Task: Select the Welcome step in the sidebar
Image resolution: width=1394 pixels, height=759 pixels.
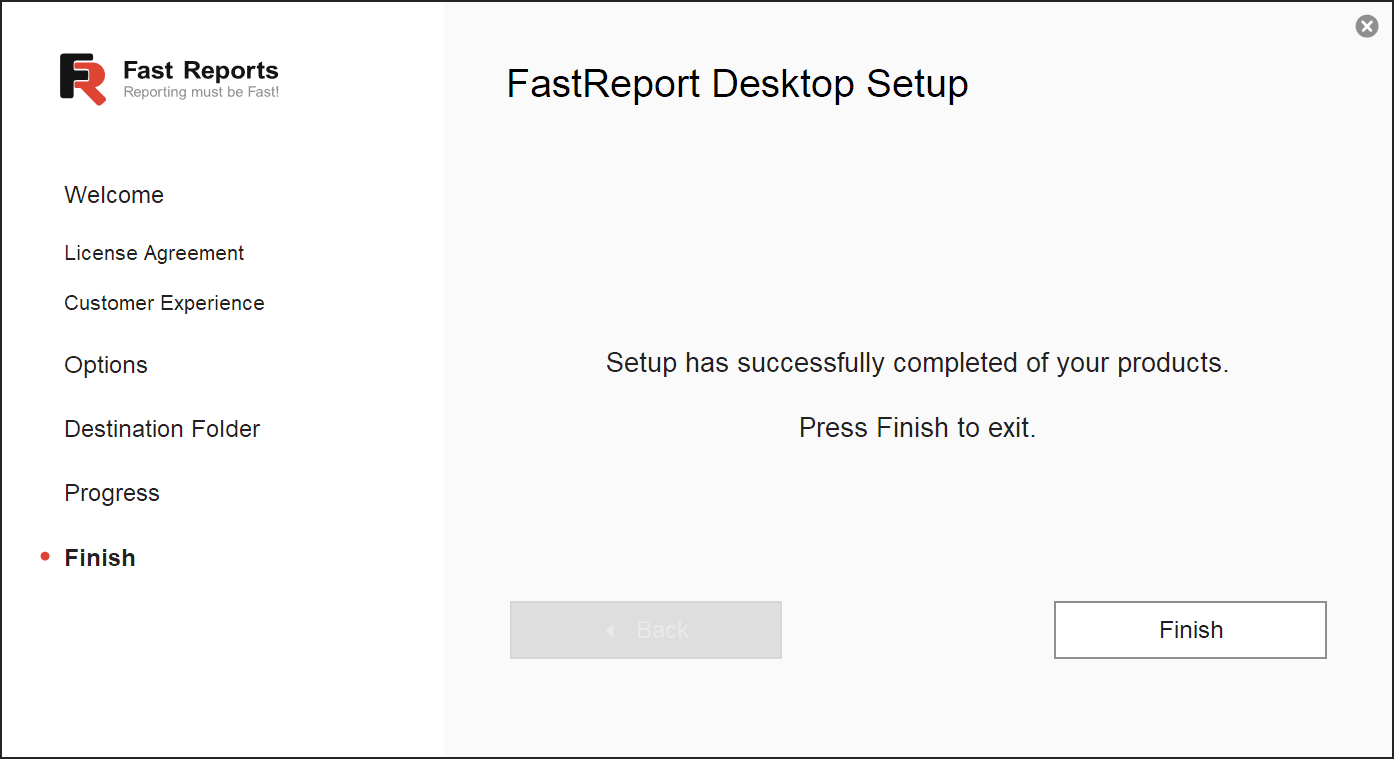Action: [114, 195]
